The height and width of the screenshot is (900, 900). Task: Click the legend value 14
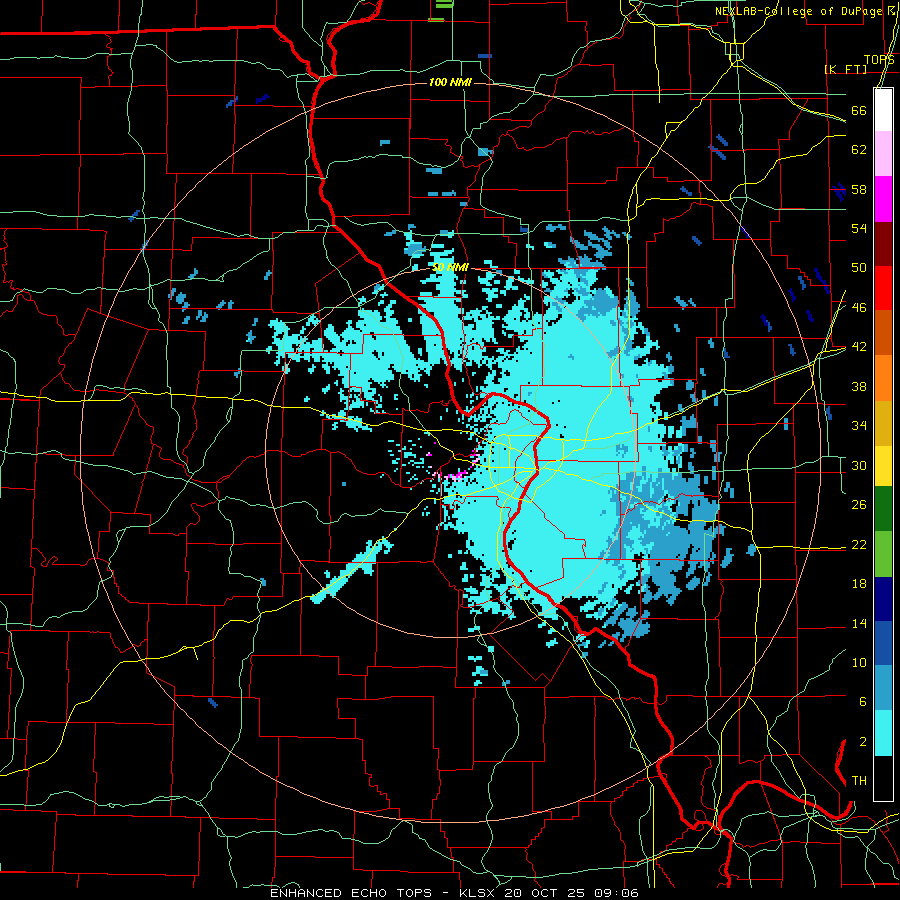click(x=859, y=623)
